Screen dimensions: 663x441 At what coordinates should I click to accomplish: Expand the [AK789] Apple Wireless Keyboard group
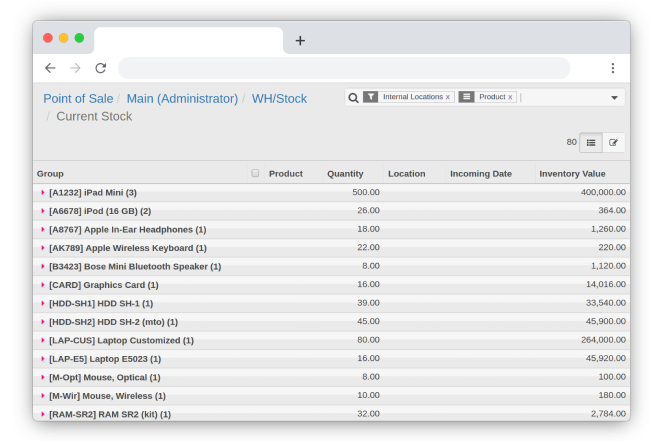coord(43,248)
